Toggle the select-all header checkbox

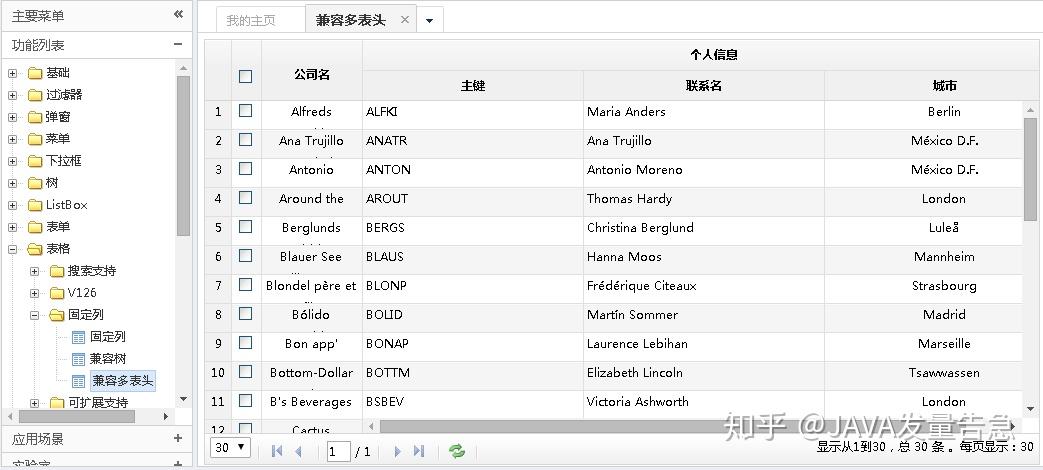tap(245, 76)
